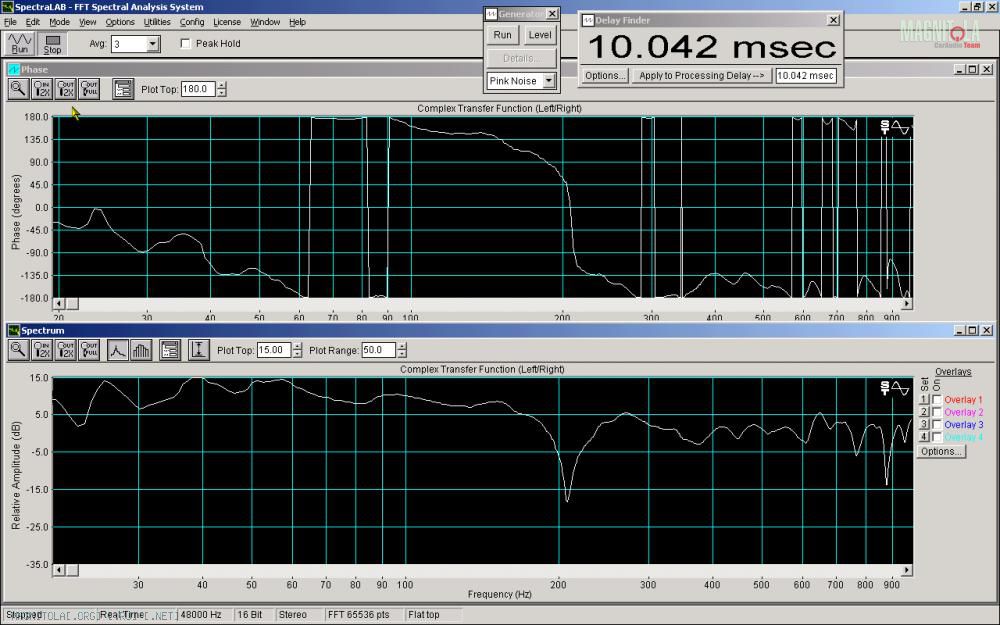Open the Mode menu
The height and width of the screenshot is (625, 1000).
[x=59, y=22]
